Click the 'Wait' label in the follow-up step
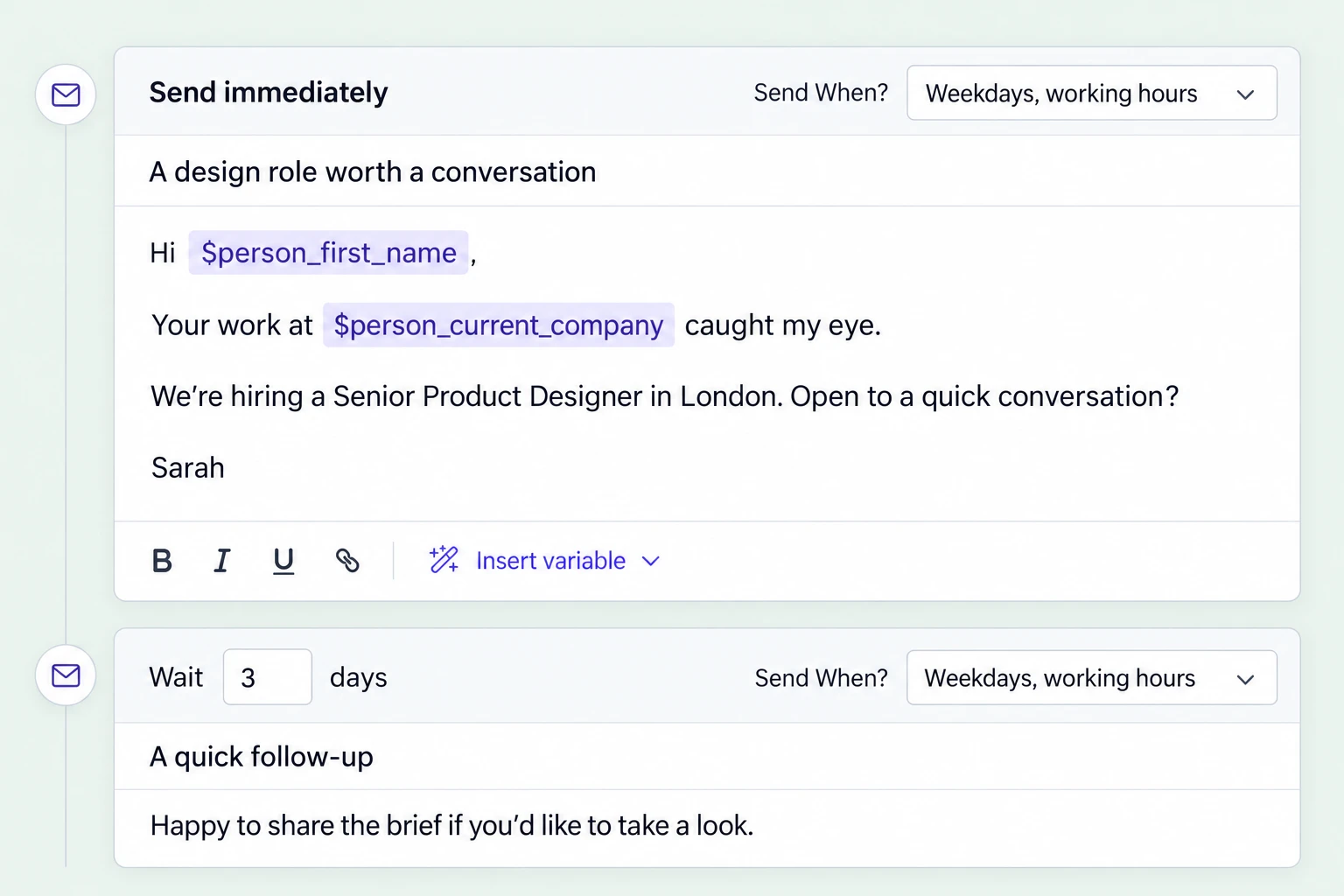Screen dimensions: 1344x896 point(176,677)
